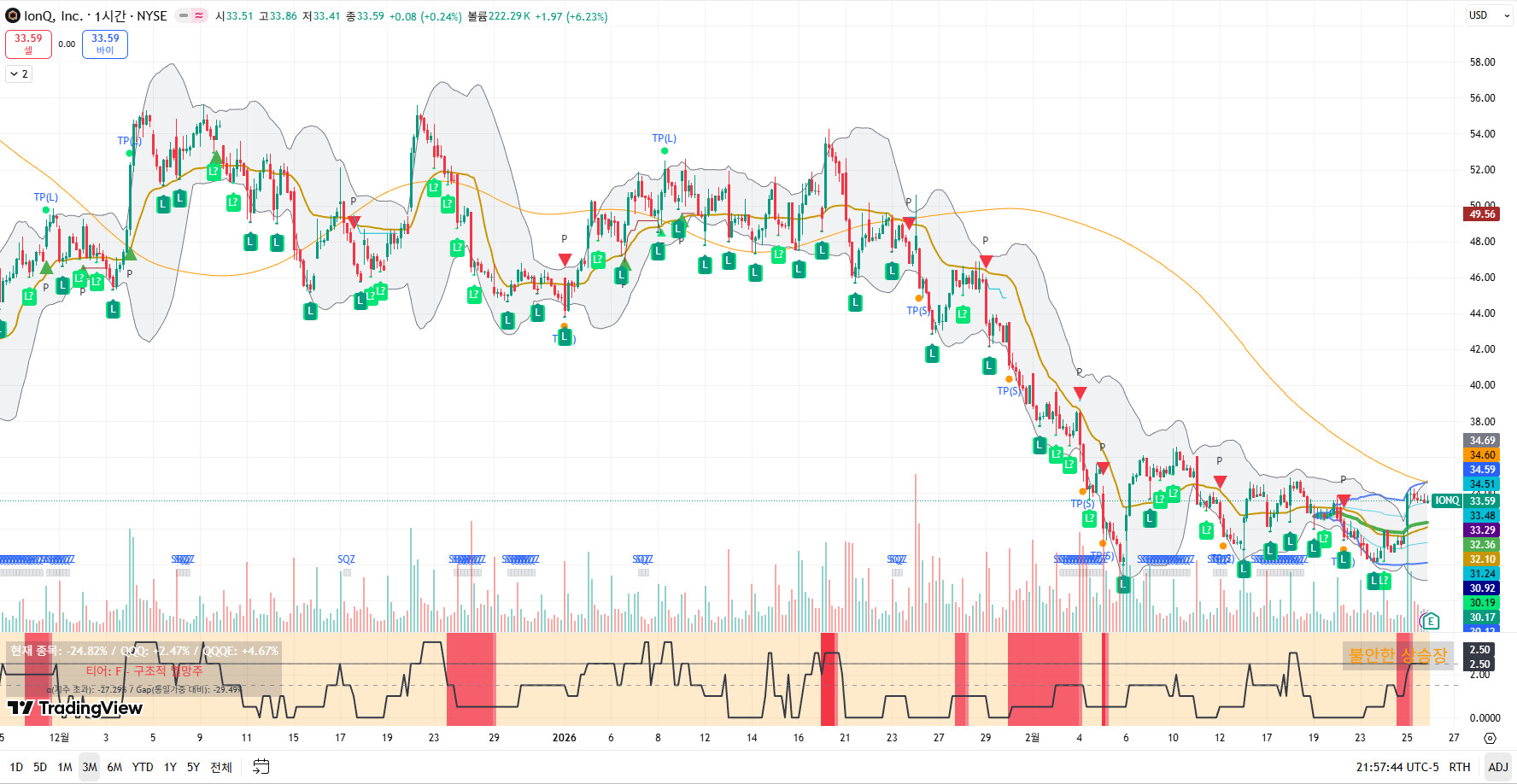
Task: Open the USD currency dropdown
Action: [x=1489, y=15]
